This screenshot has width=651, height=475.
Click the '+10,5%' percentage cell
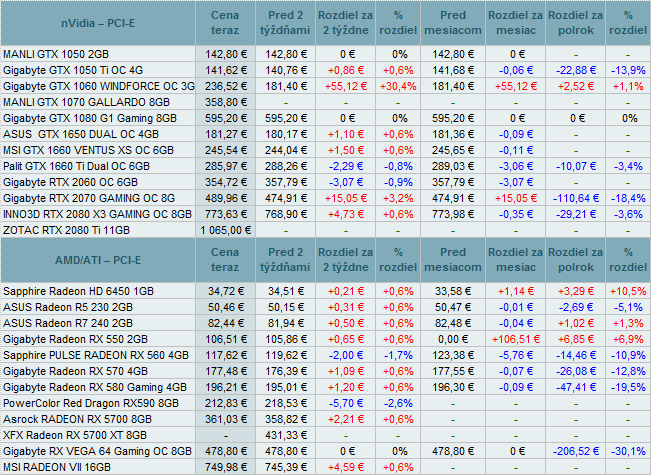(628, 291)
